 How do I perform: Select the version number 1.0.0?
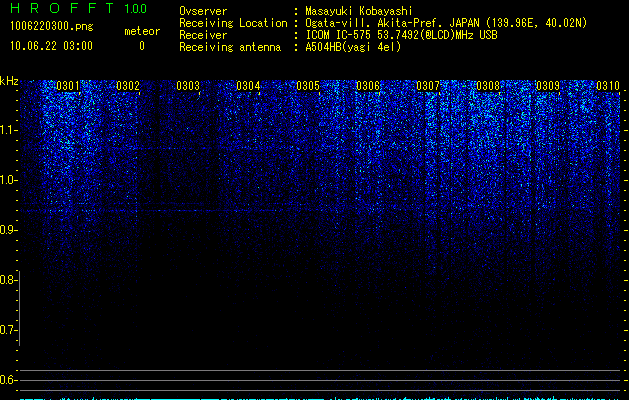point(136,9)
